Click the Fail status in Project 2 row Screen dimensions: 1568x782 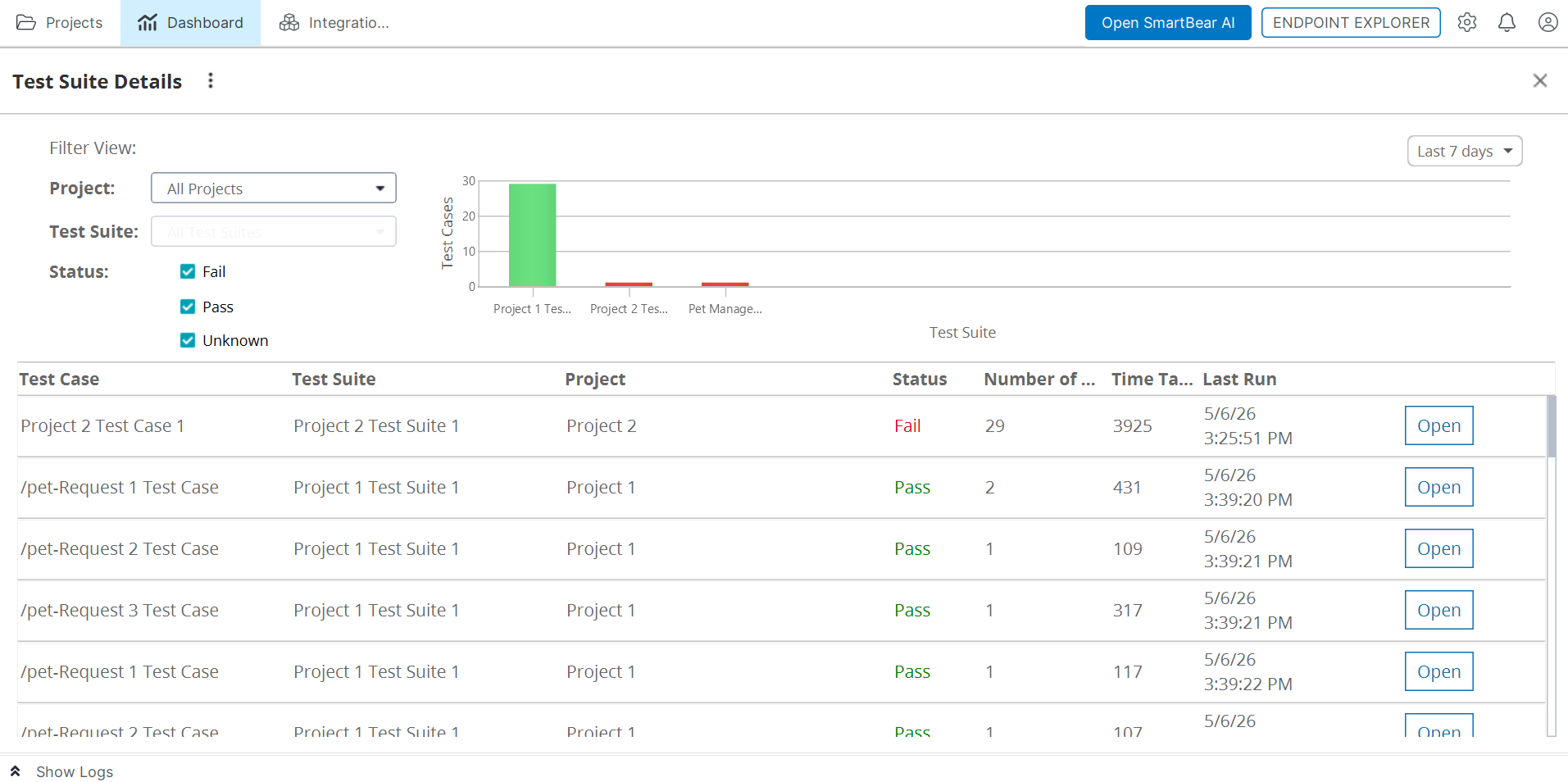tap(907, 425)
